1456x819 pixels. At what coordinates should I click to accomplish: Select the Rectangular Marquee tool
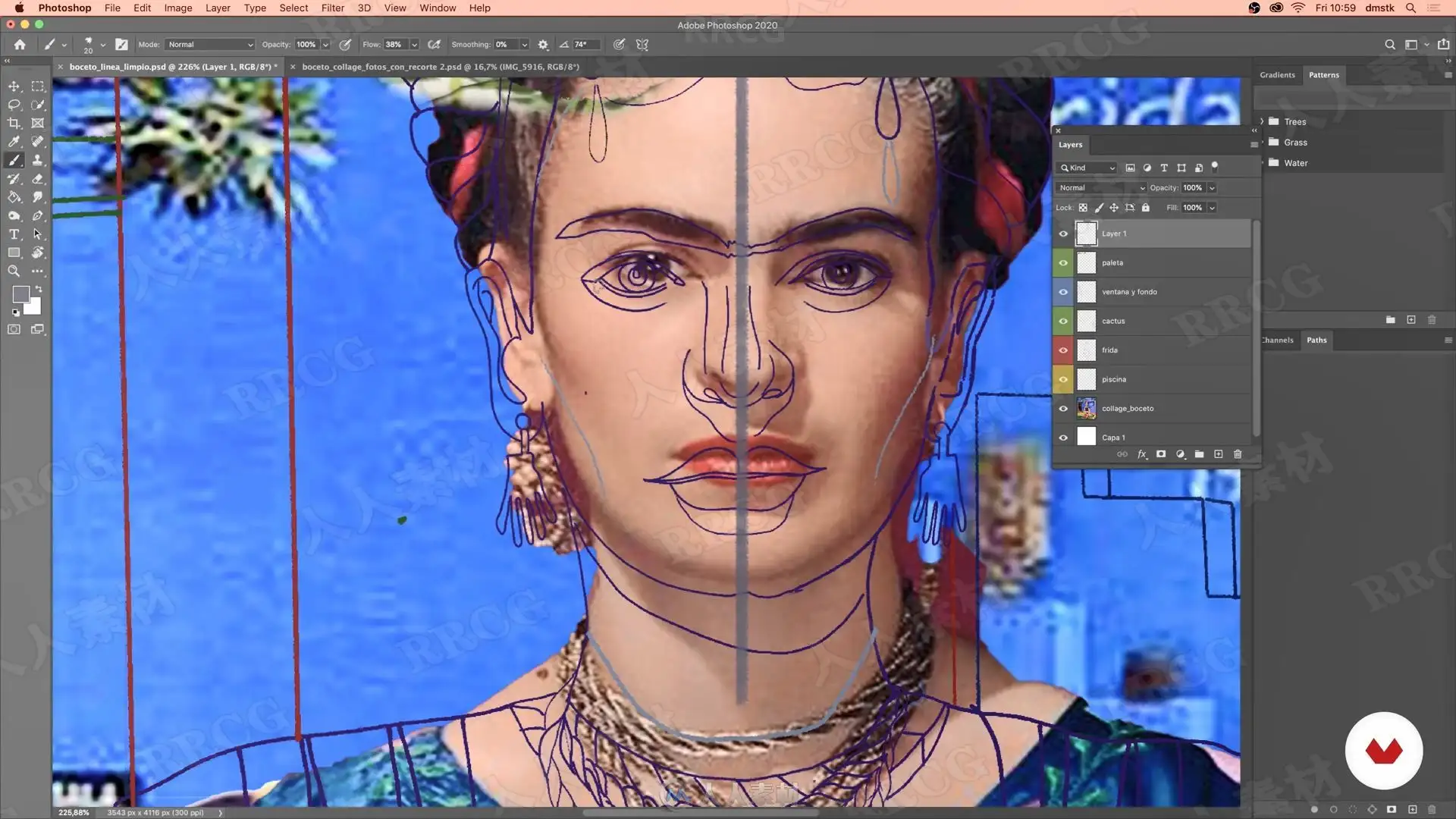point(37,86)
